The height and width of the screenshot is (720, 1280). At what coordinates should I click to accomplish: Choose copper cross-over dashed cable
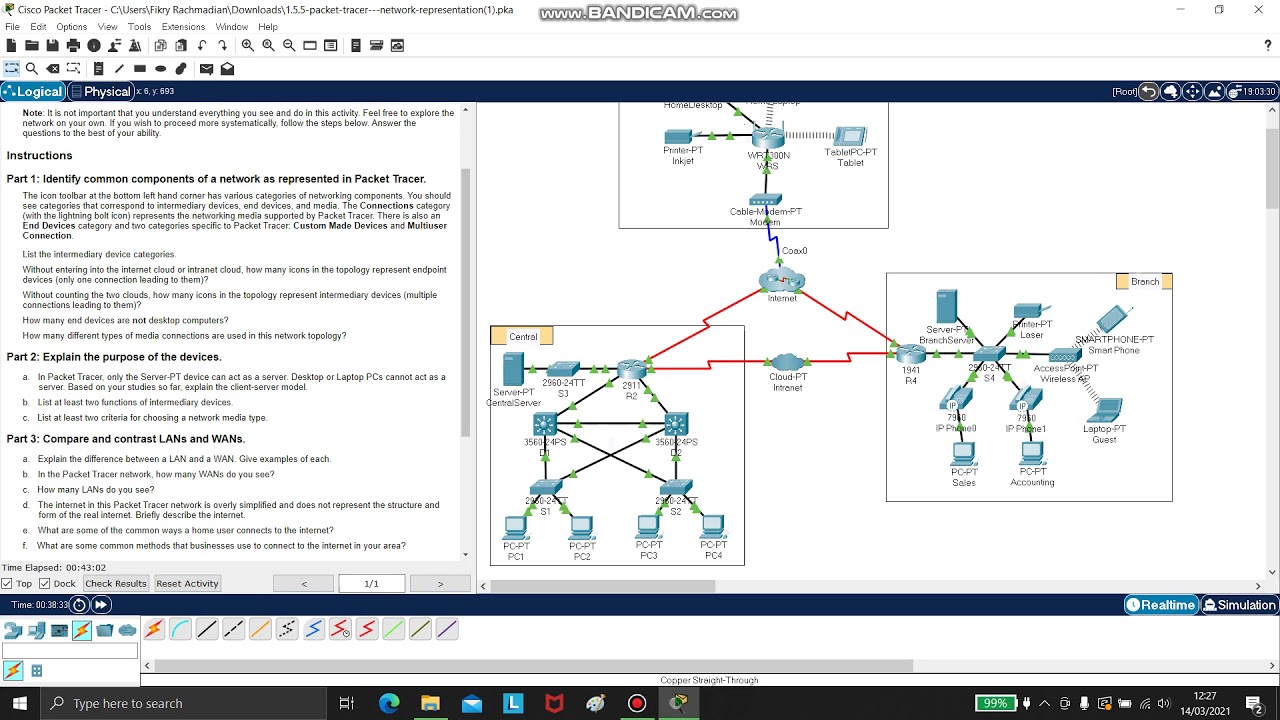[x=234, y=629]
